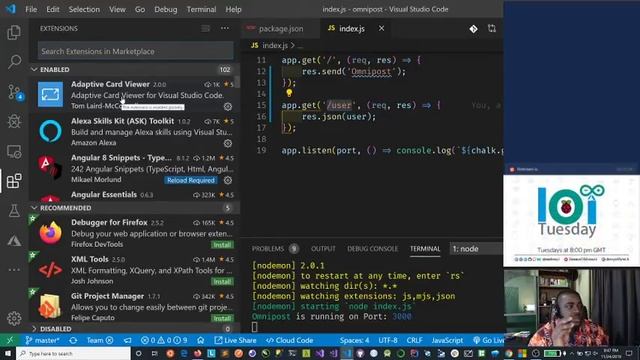Click the home icon in status bar
Screen dimensions: 640x360
(x=200, y=340)
